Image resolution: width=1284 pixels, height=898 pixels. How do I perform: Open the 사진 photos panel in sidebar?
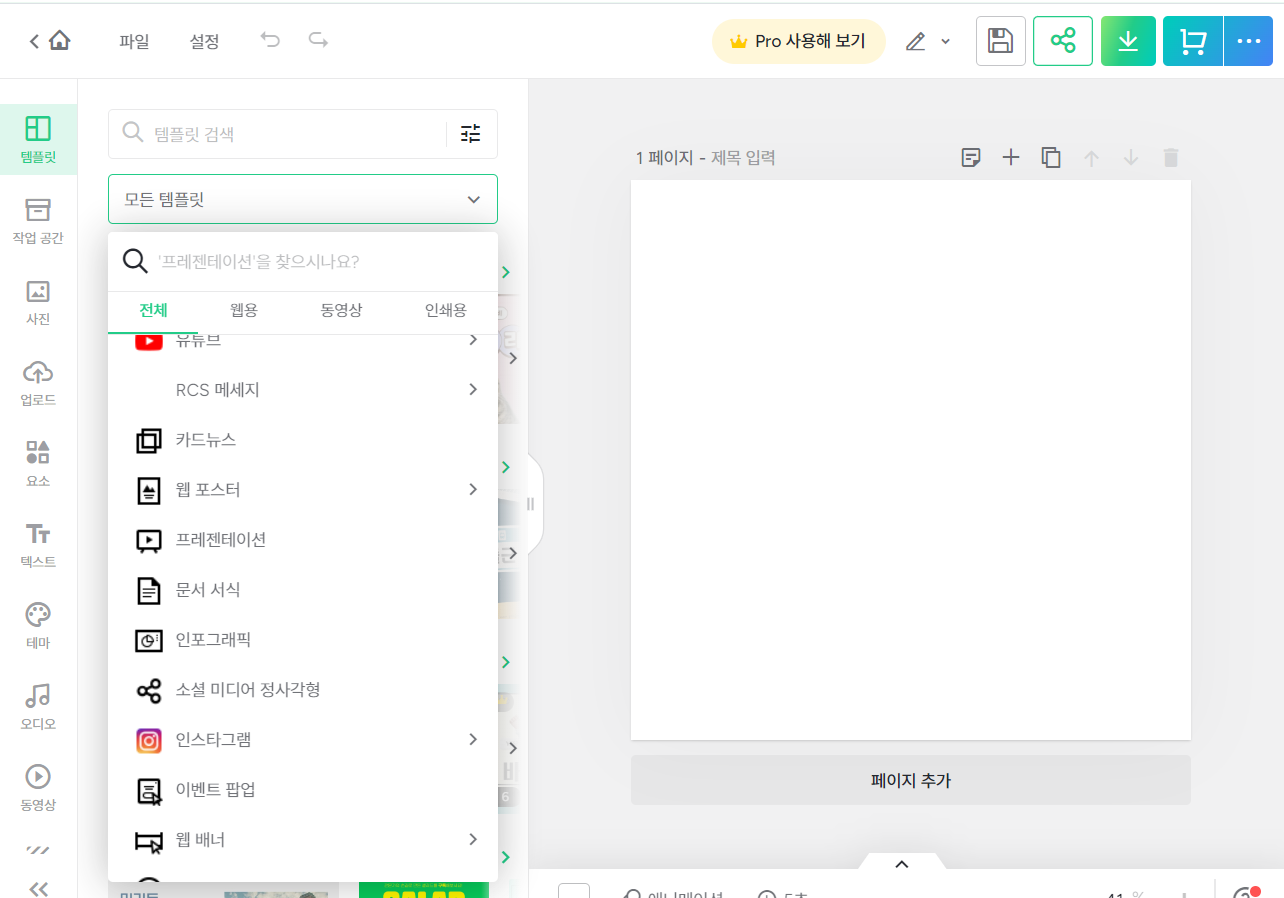37,302
